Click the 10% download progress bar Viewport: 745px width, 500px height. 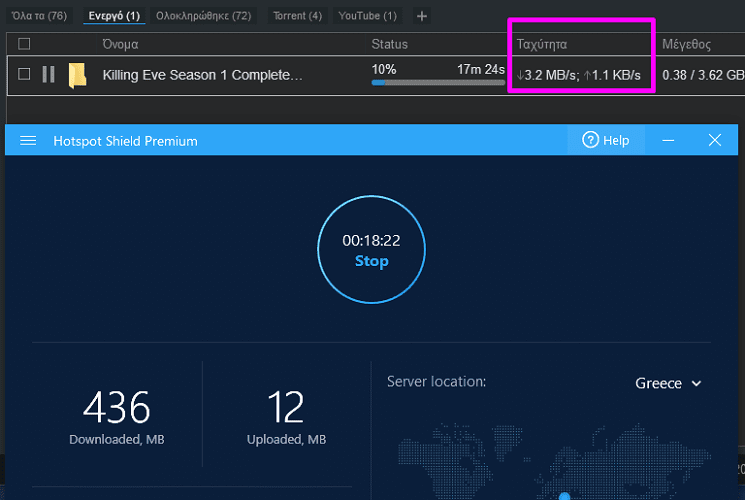(x=438, y=83)
